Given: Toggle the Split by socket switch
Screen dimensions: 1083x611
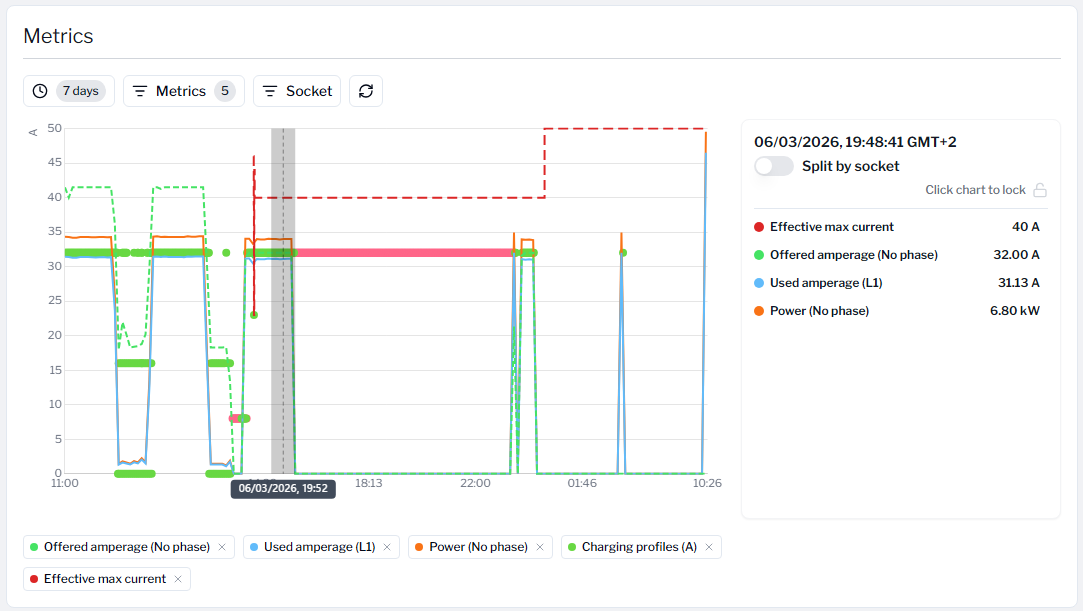Looking at the screenshot, I should (x=774, y=166).
